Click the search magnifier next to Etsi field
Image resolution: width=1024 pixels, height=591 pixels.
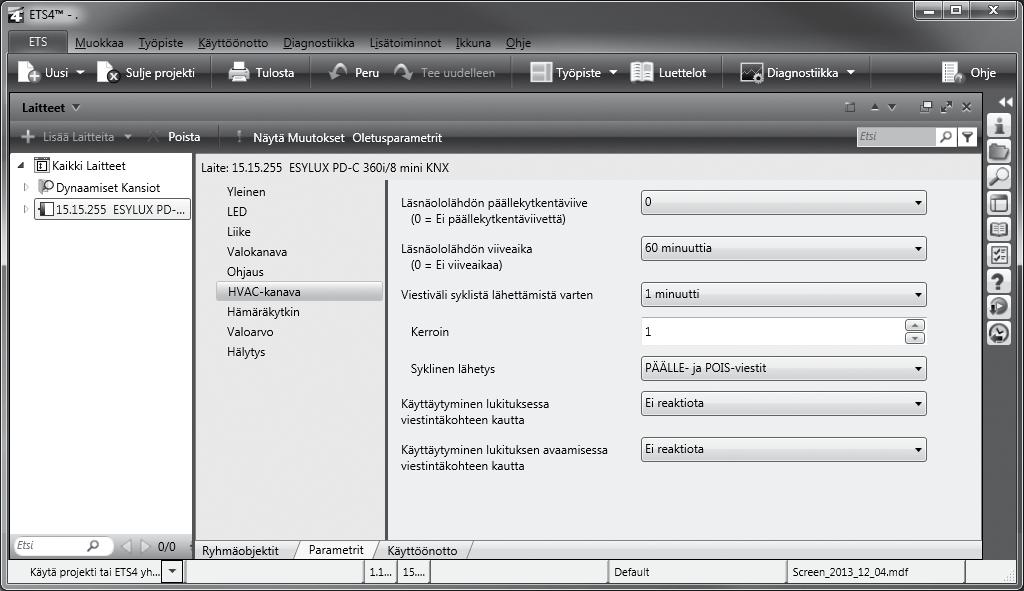click(x=946, y=136)
